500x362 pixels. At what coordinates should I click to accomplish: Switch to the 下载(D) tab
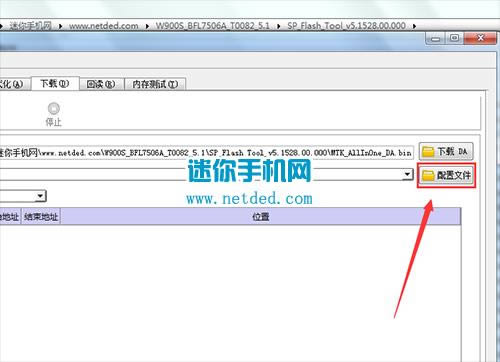pos(55,83)
